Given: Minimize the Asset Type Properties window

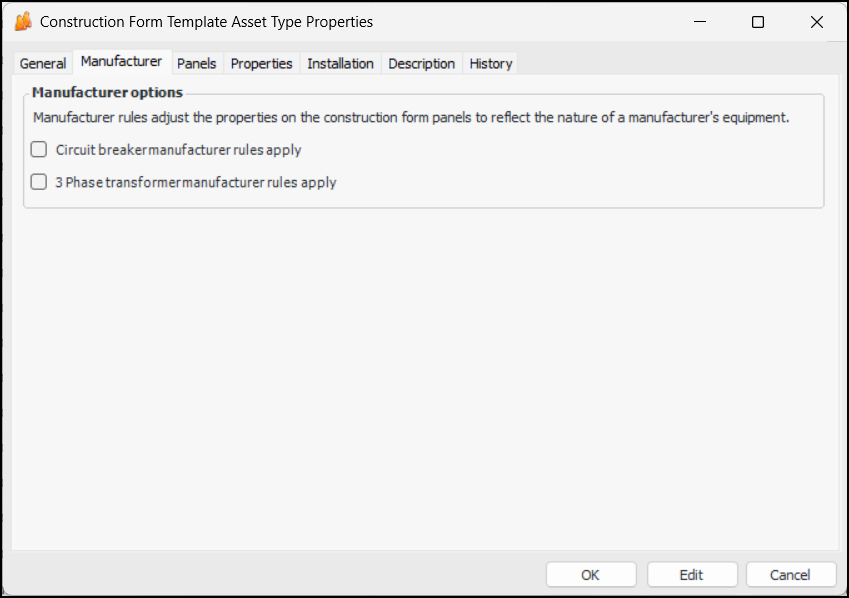Looking at the screenshot, I should click(x=699, y=22).
